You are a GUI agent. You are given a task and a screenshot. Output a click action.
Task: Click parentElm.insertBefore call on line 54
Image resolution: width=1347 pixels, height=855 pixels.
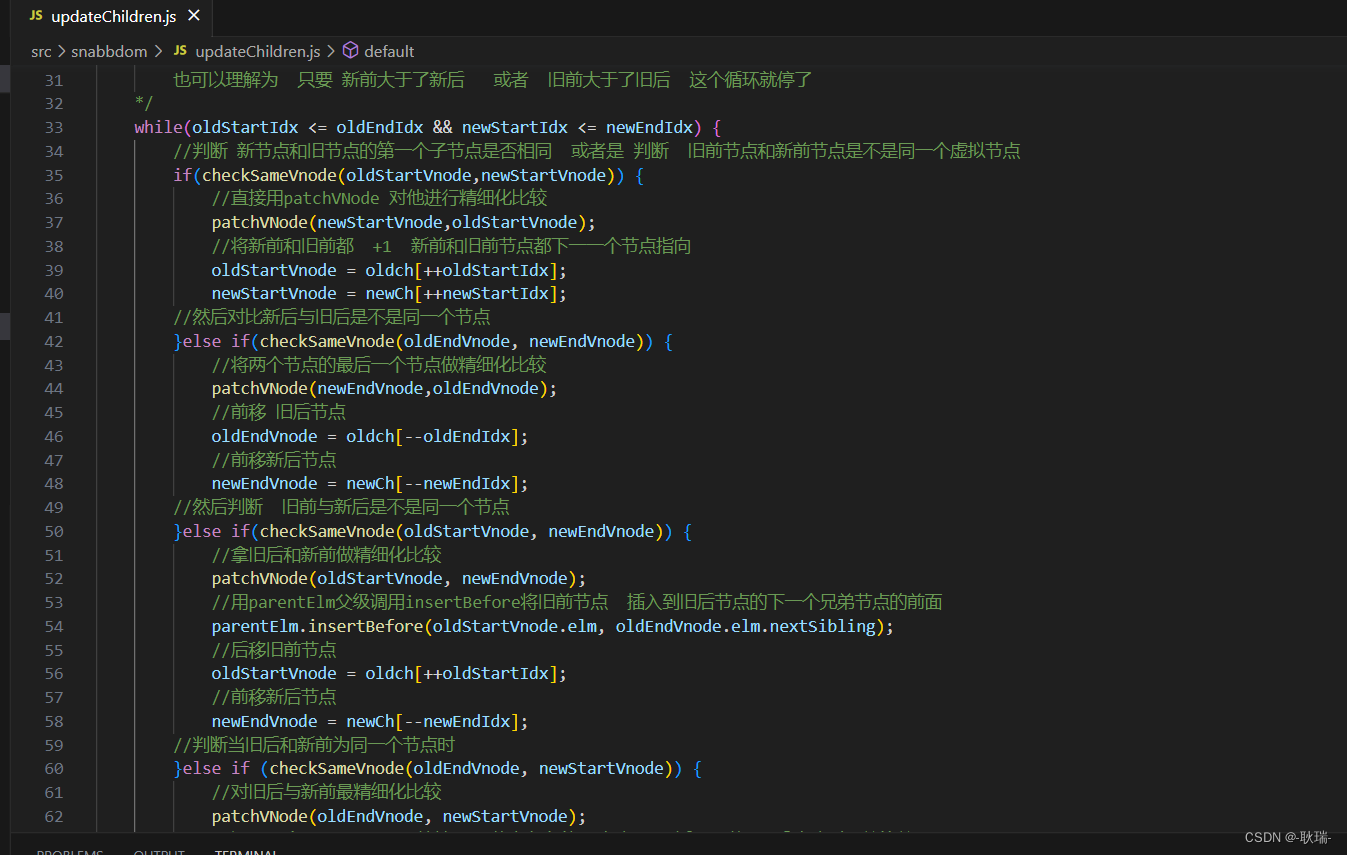point(553,626)
